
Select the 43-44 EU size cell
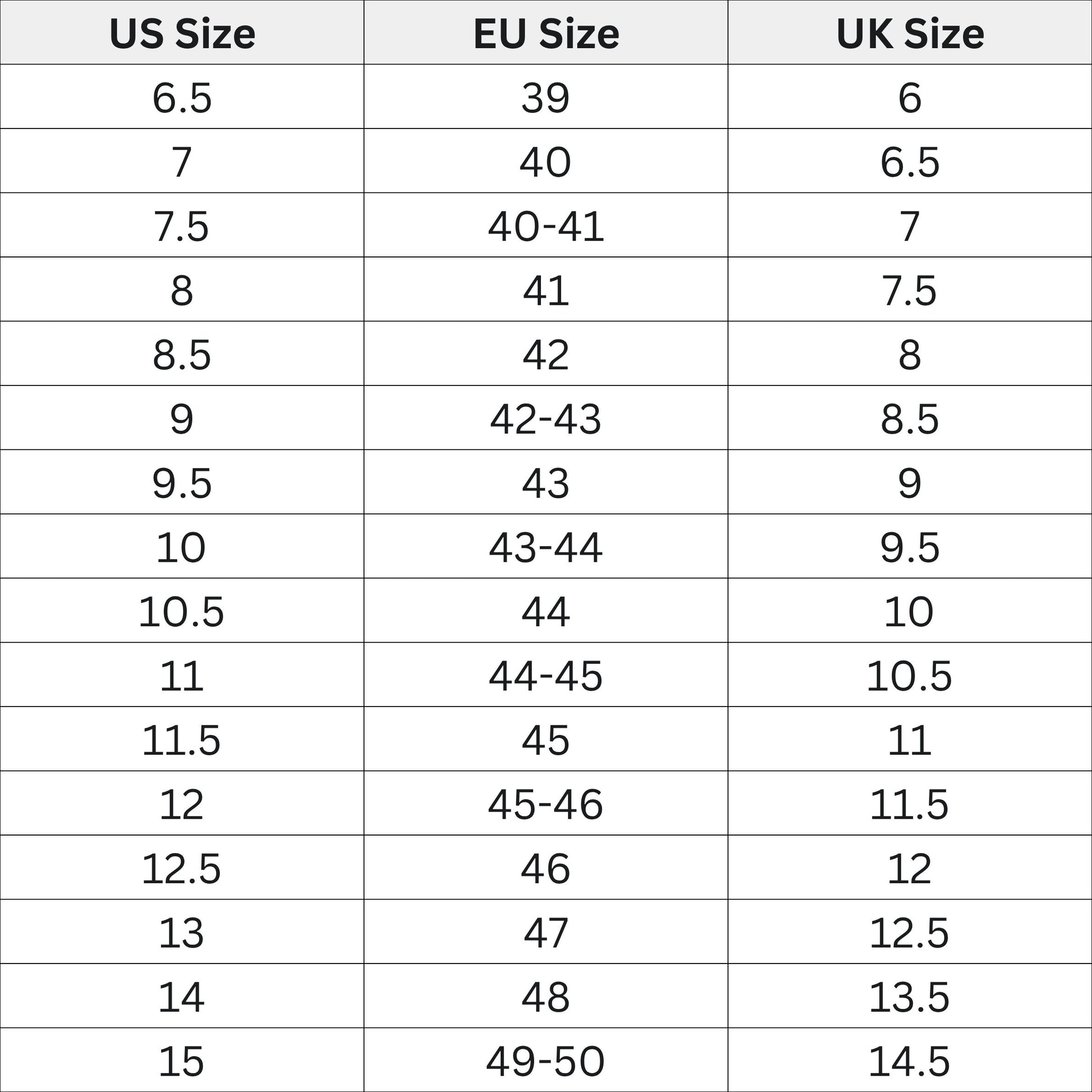pyautogui.click(x=545, y=547)
